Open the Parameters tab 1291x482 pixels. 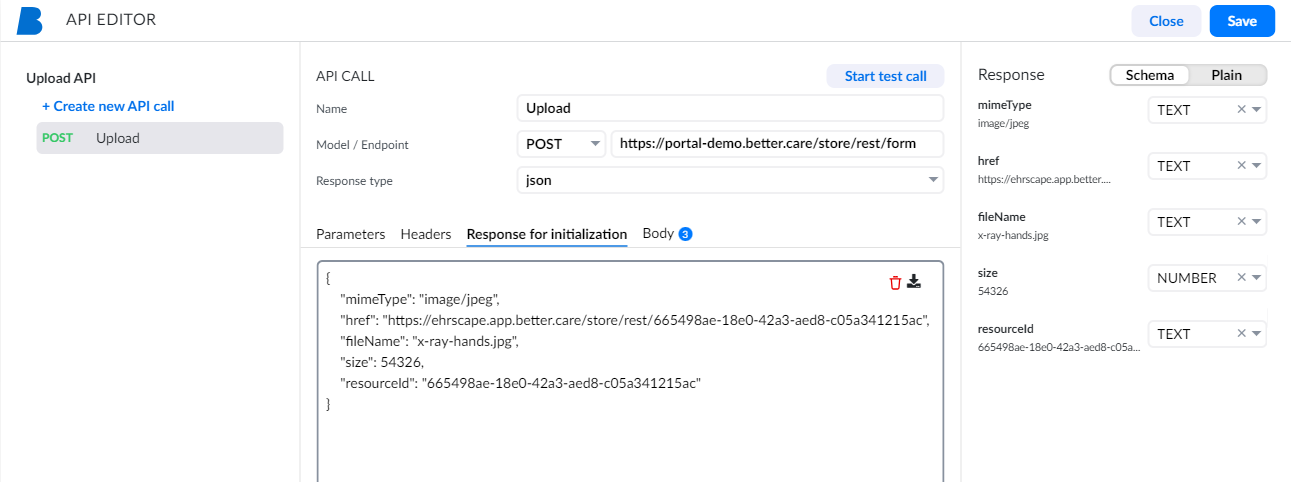click(x=350, y=234)
